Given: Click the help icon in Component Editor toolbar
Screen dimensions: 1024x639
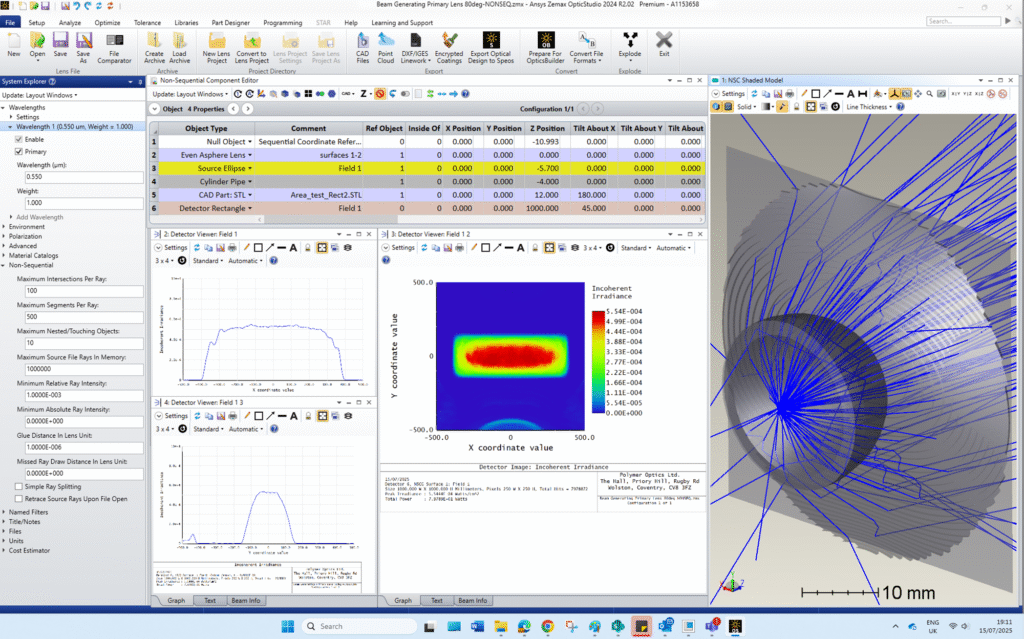Looking at the screenshot, I should [x=465, y=94].
